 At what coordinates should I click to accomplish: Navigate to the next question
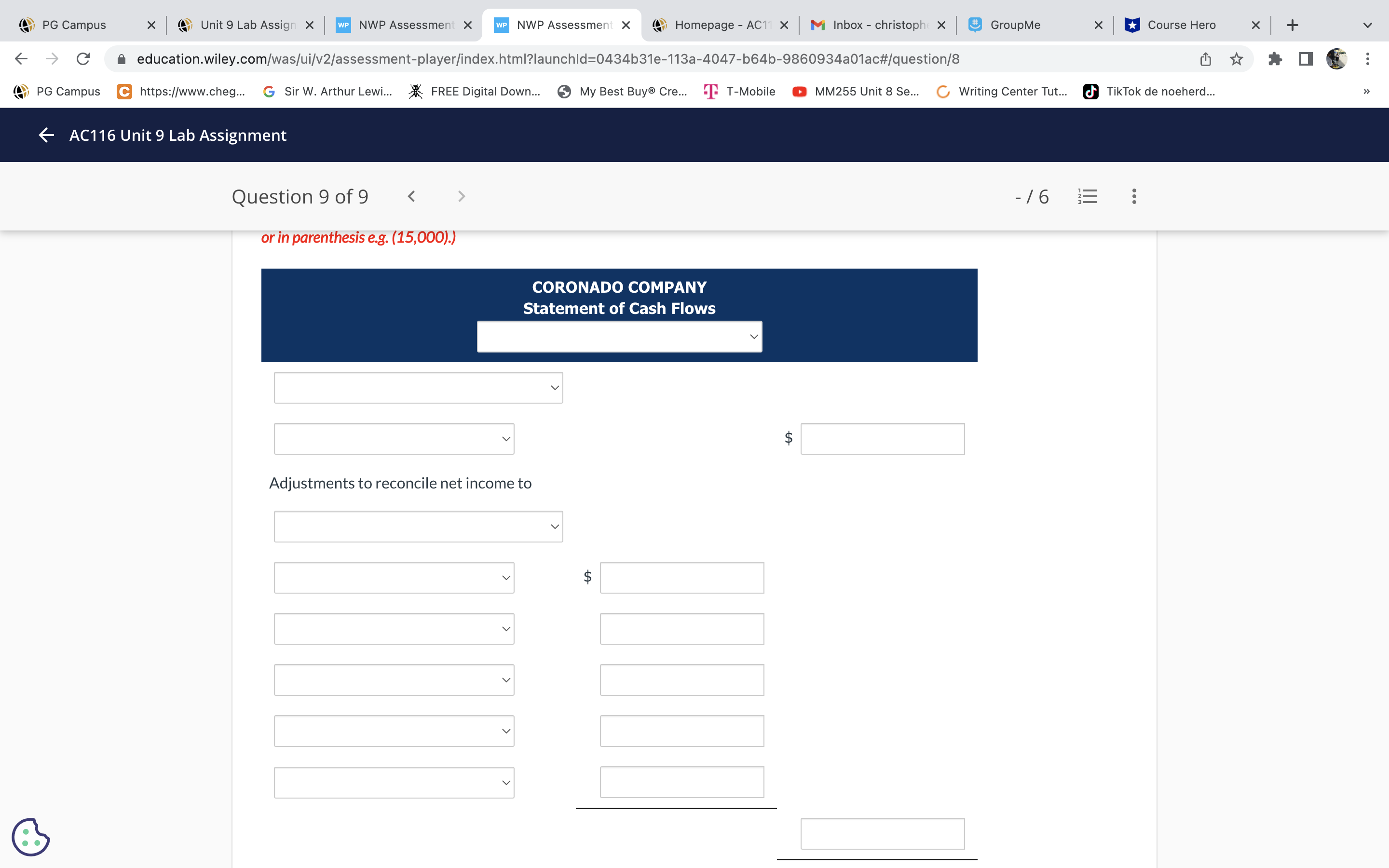[461, 196]
